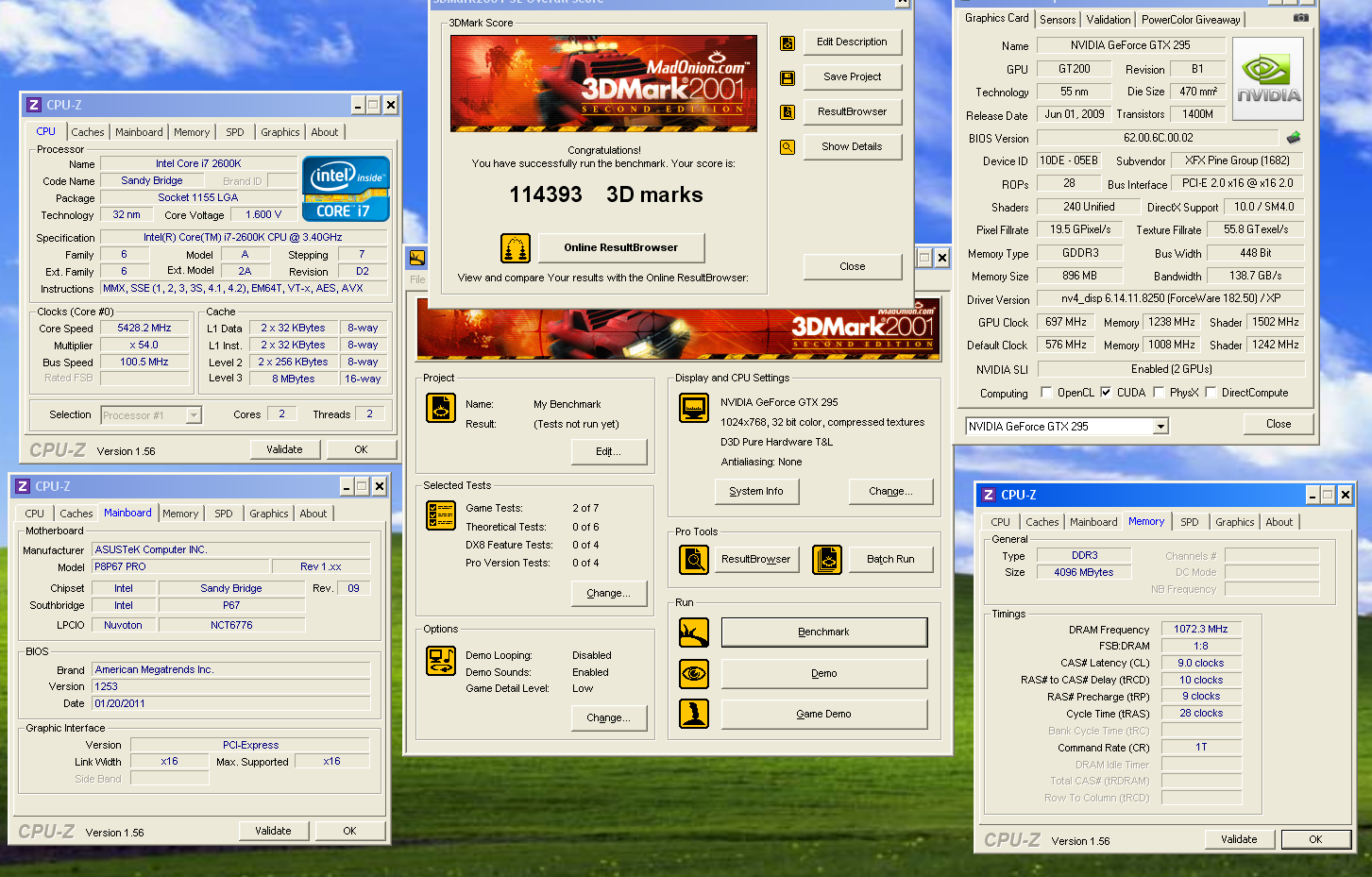Click the CPU-Z Z logo in Memory window
The image size is (1372, 877).
(989, 495)
